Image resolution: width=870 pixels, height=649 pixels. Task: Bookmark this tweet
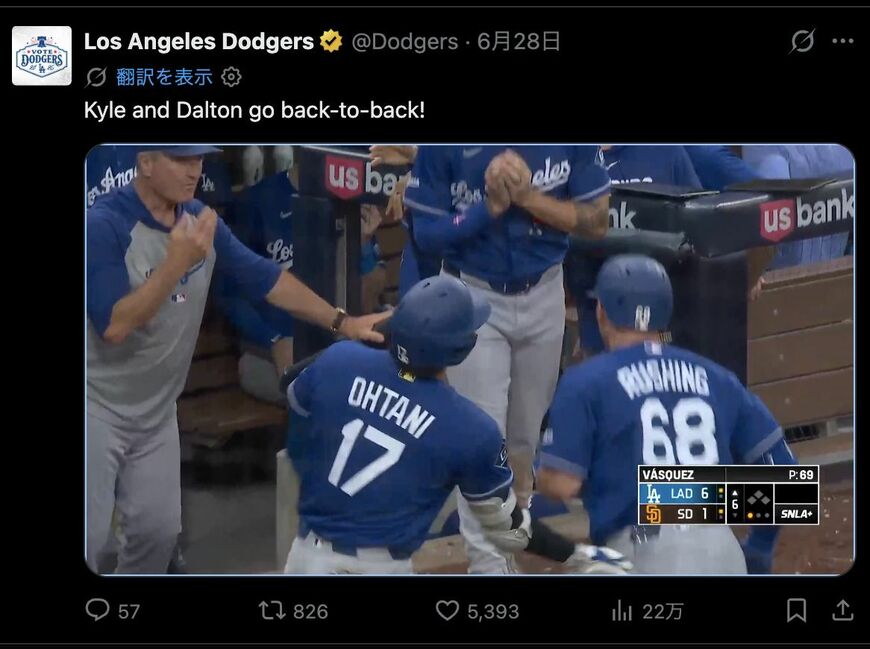[x=797, y=610]
